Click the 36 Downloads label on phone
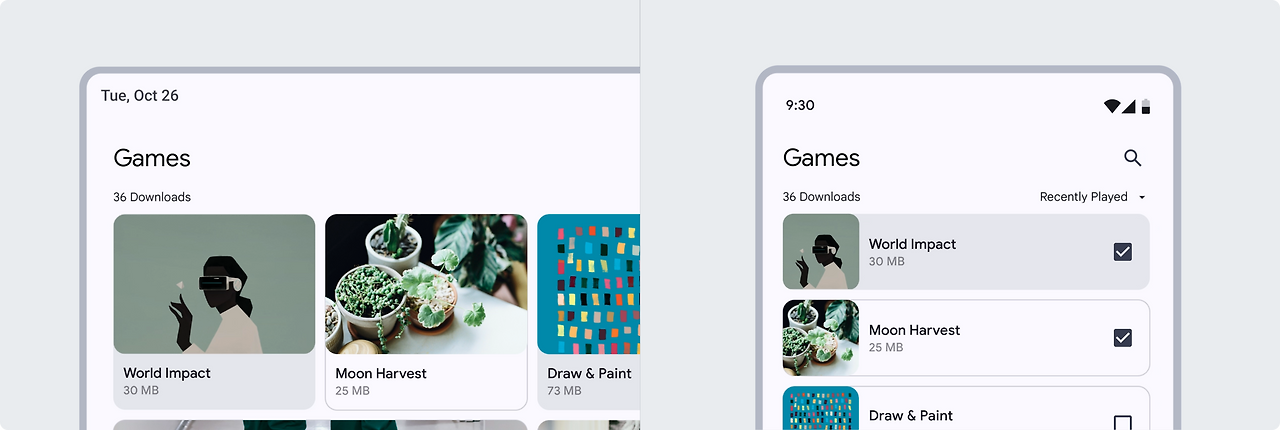The image size is (1280, 430). (x=821, y=197)
